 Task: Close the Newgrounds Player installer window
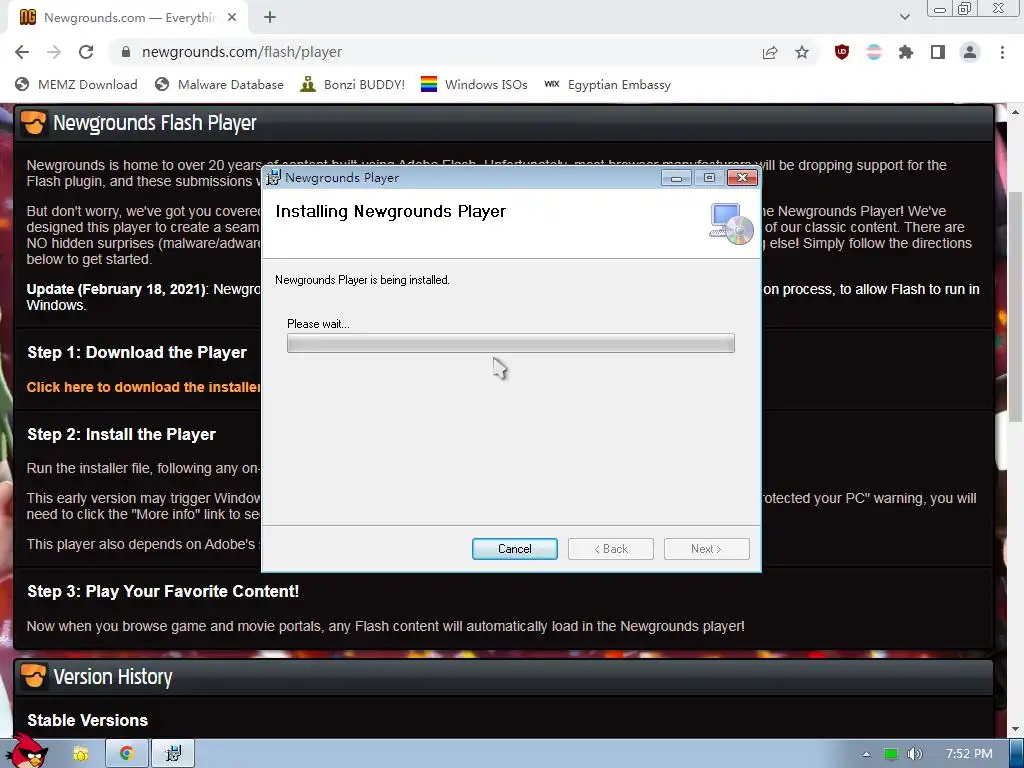(x=743, y=178)
